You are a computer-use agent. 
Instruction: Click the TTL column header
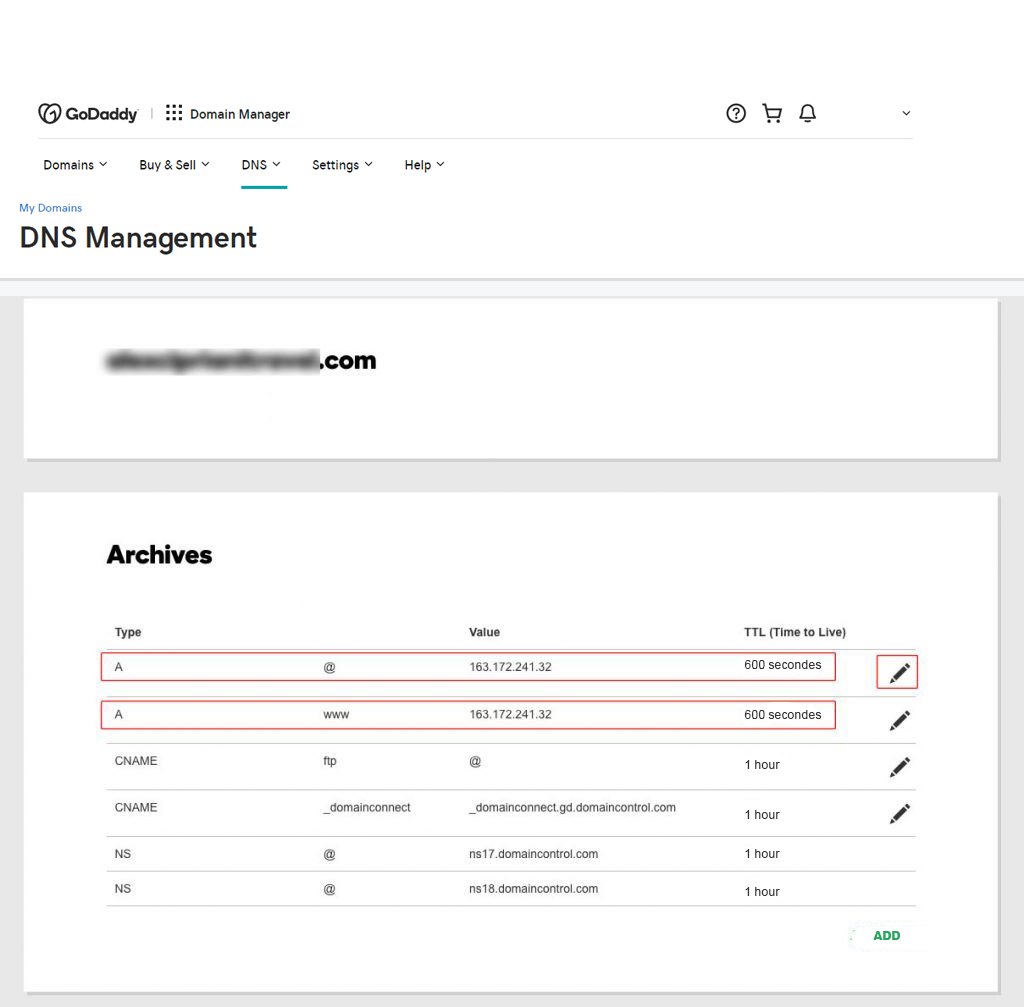point(794,632)
